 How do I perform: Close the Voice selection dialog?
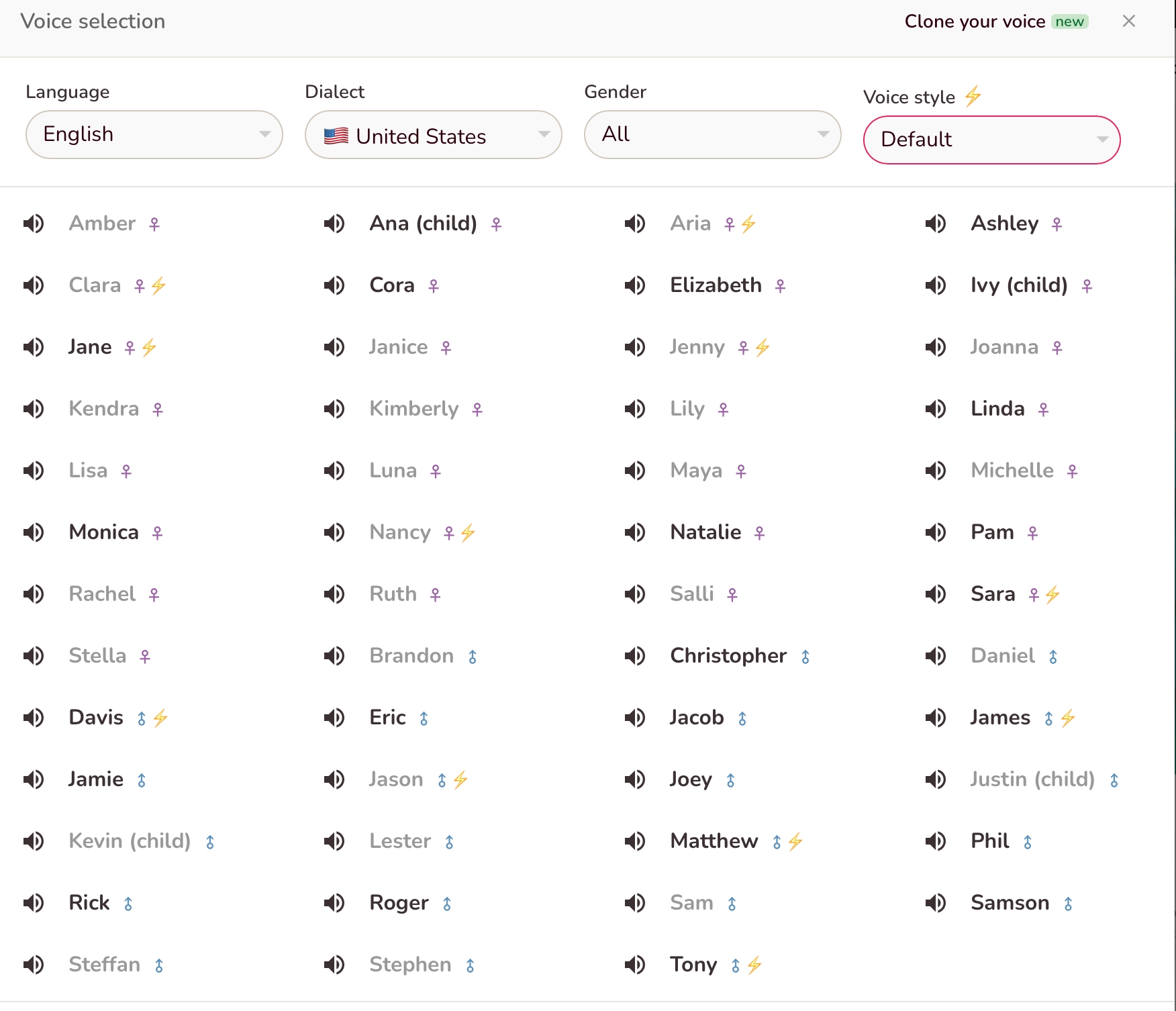1129,21
